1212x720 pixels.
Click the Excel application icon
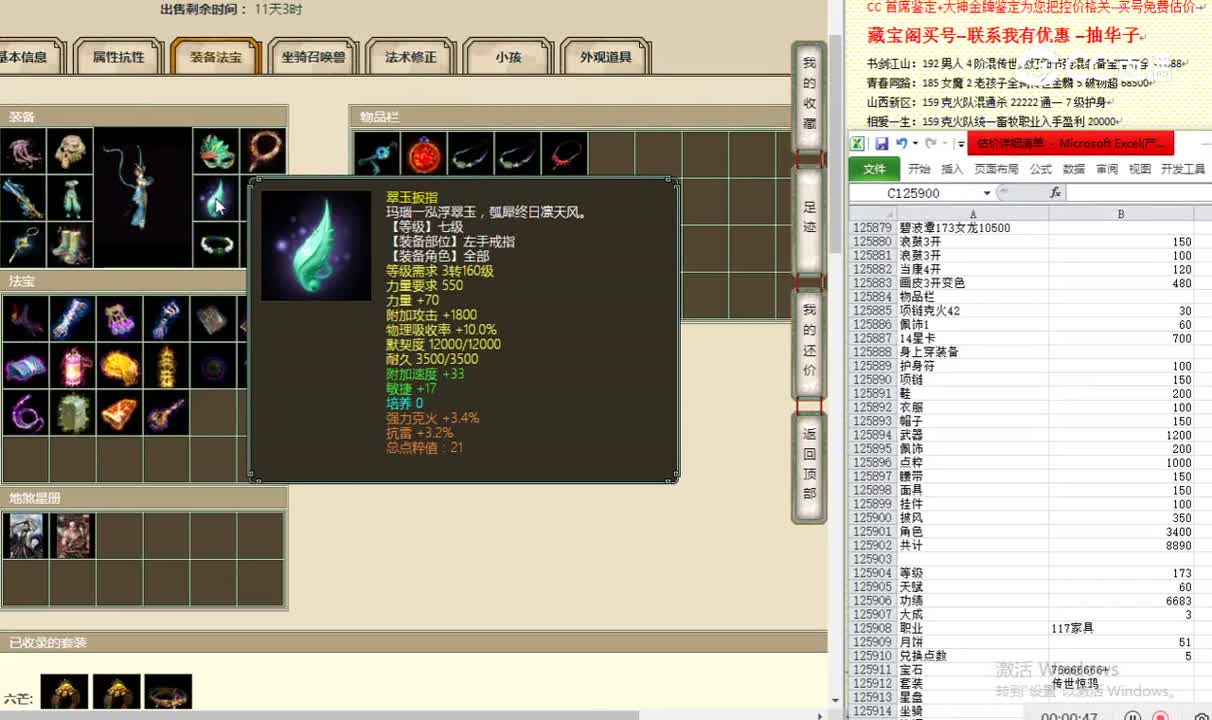pyautogui.click(x=858, y=143)
